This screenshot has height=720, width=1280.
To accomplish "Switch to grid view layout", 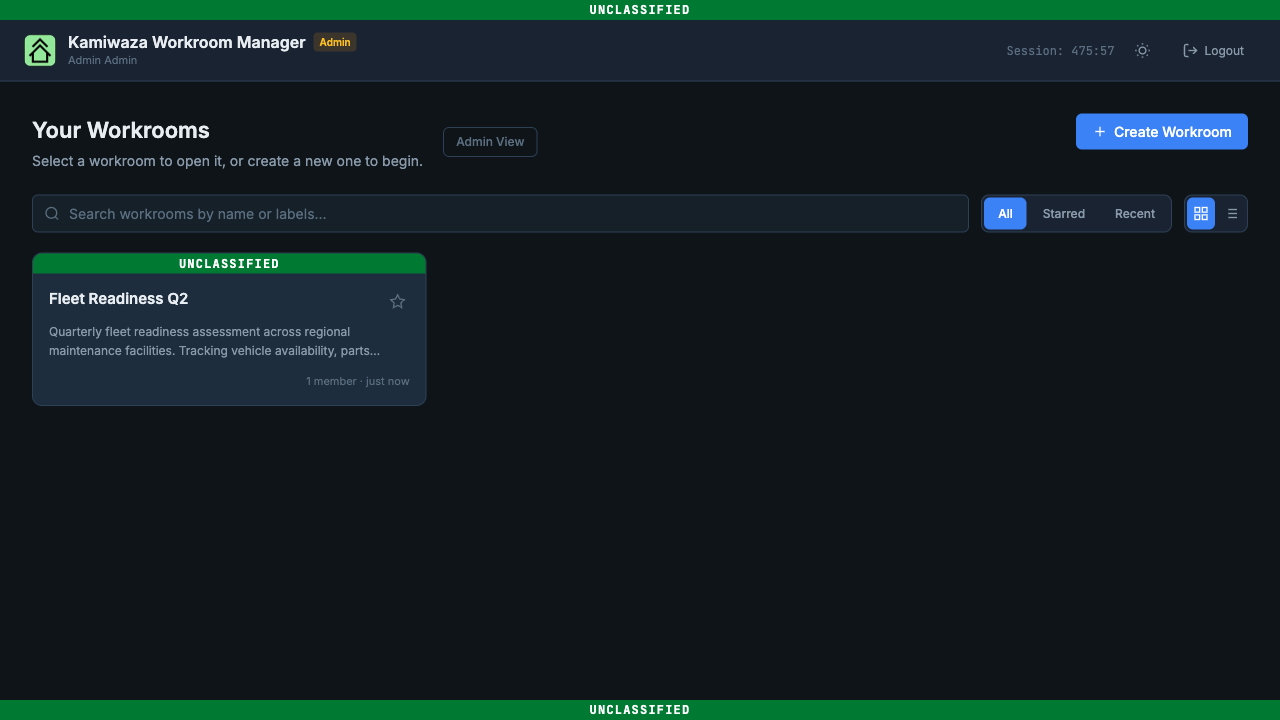I will pos(1201,214).
